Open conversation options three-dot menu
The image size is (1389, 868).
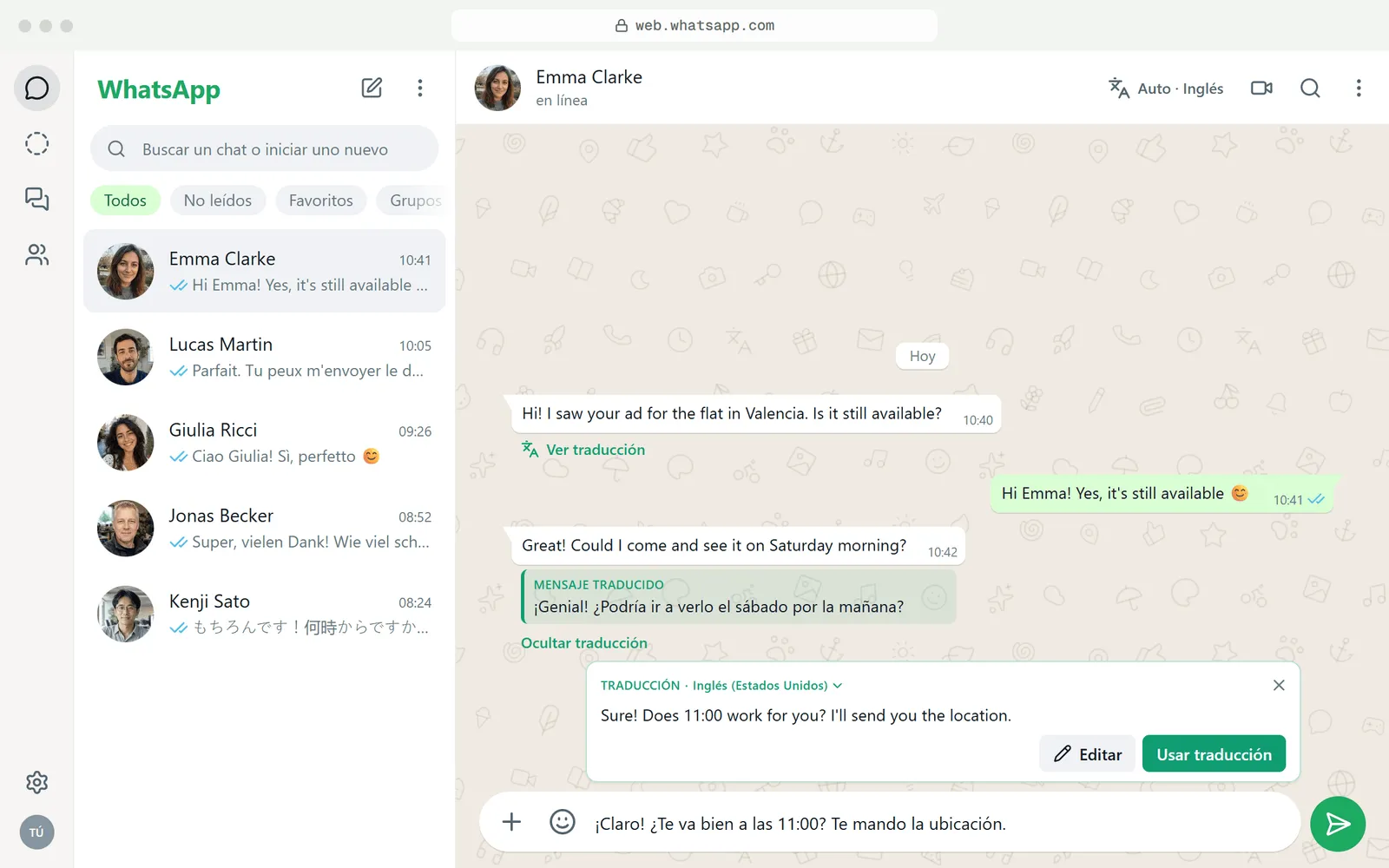coord(1359,88)
